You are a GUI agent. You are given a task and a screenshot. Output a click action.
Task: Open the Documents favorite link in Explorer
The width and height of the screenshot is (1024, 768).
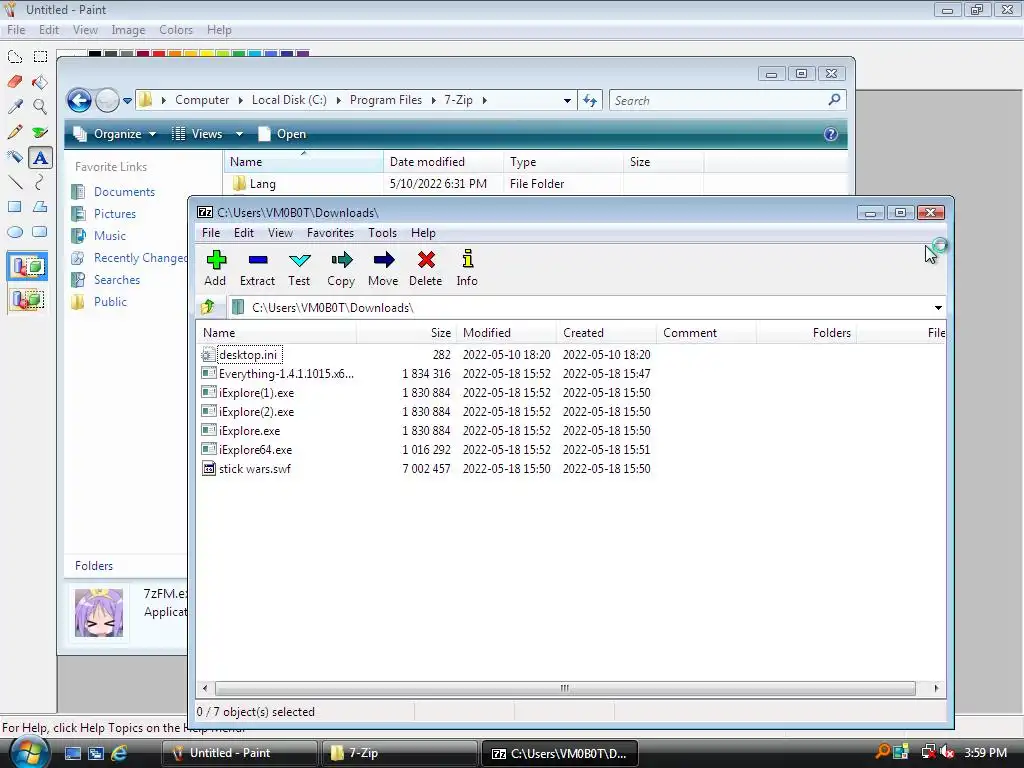click(124, 192)
